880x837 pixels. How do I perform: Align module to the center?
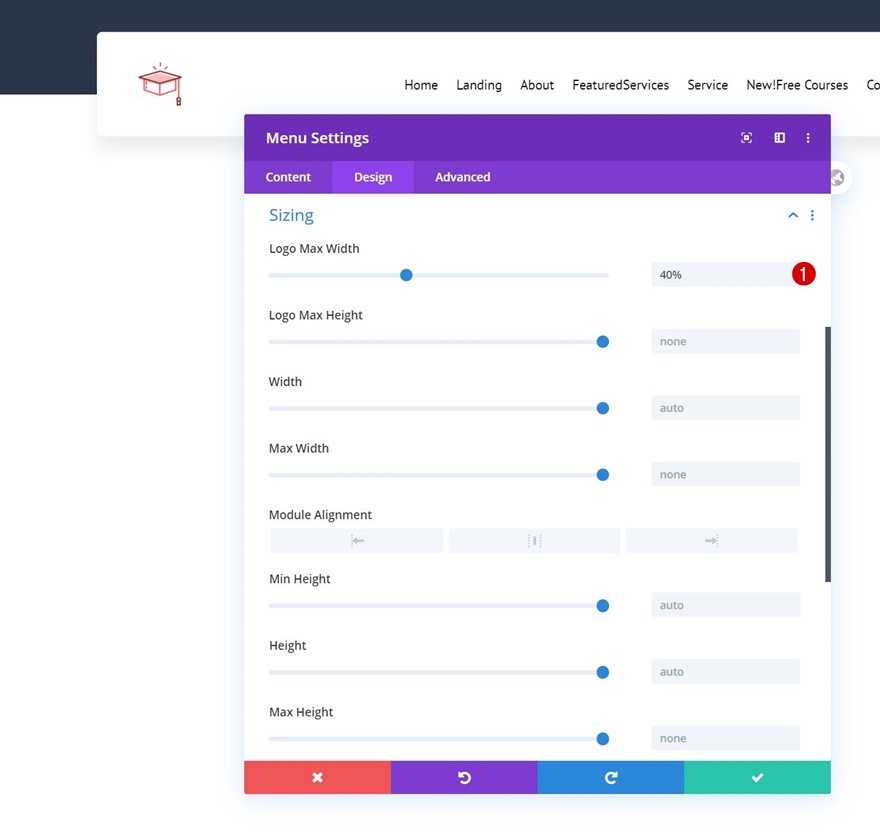click(534, 541)
